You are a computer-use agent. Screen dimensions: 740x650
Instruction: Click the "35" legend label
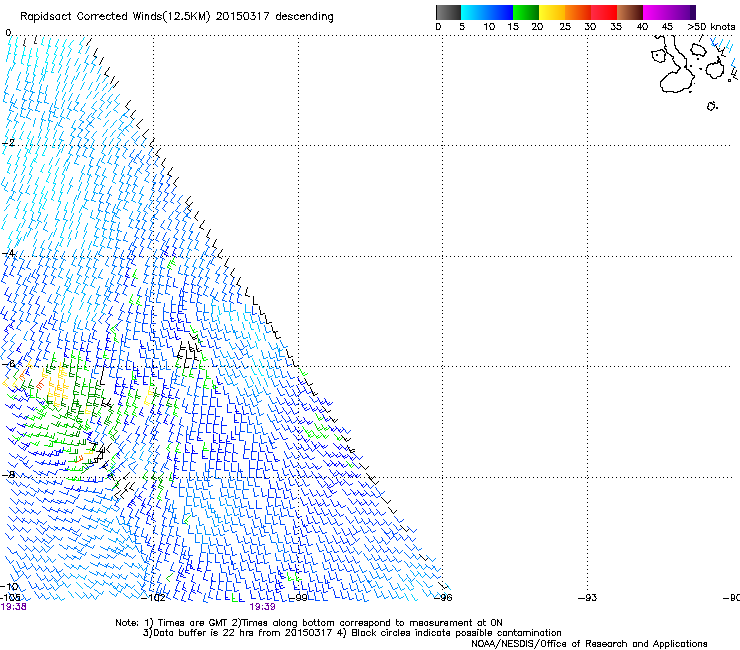tap(616, 27)
